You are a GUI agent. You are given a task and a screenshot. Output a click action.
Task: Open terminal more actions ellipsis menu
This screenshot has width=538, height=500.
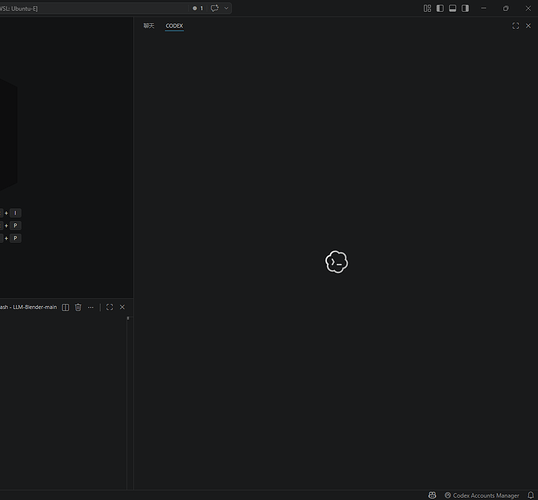tap(91, 307)
